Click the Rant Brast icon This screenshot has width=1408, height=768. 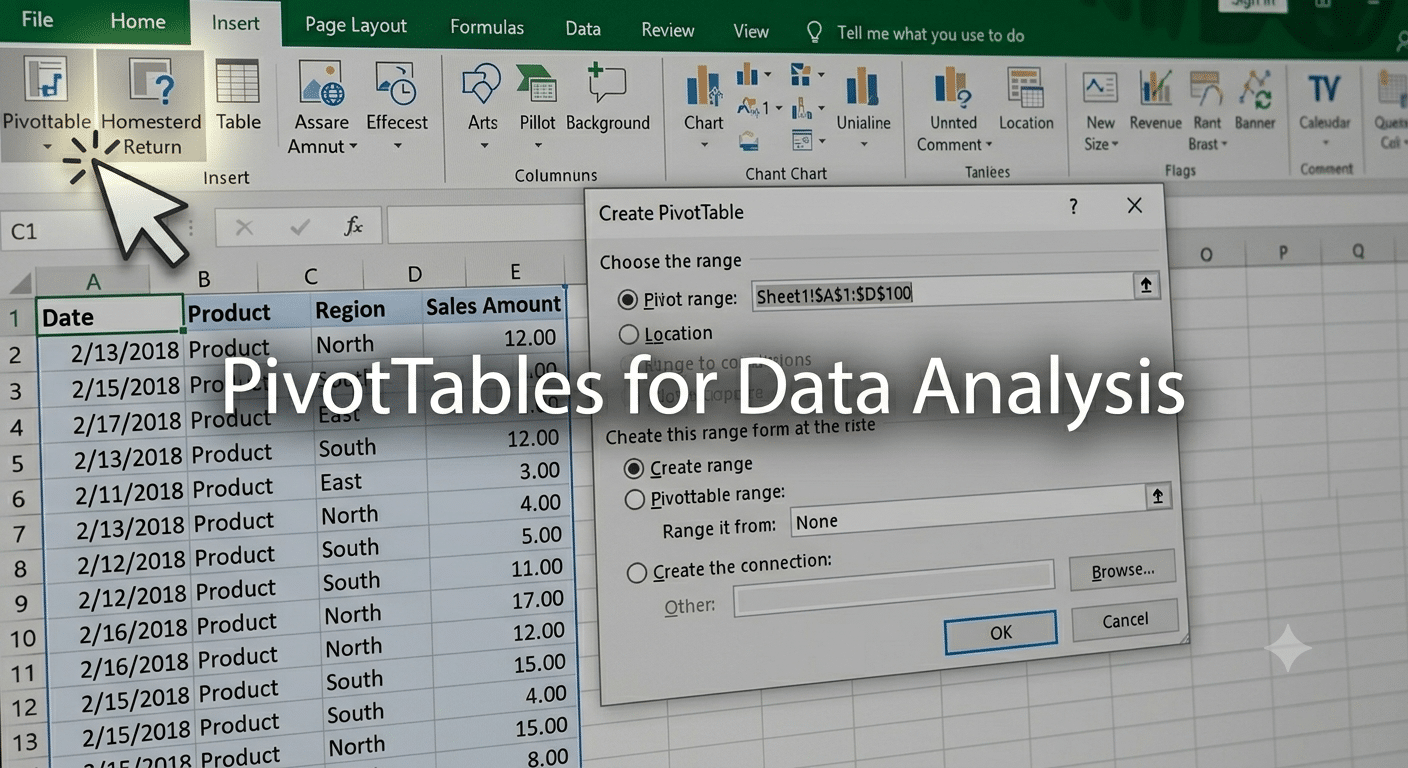click(1207, 88)
